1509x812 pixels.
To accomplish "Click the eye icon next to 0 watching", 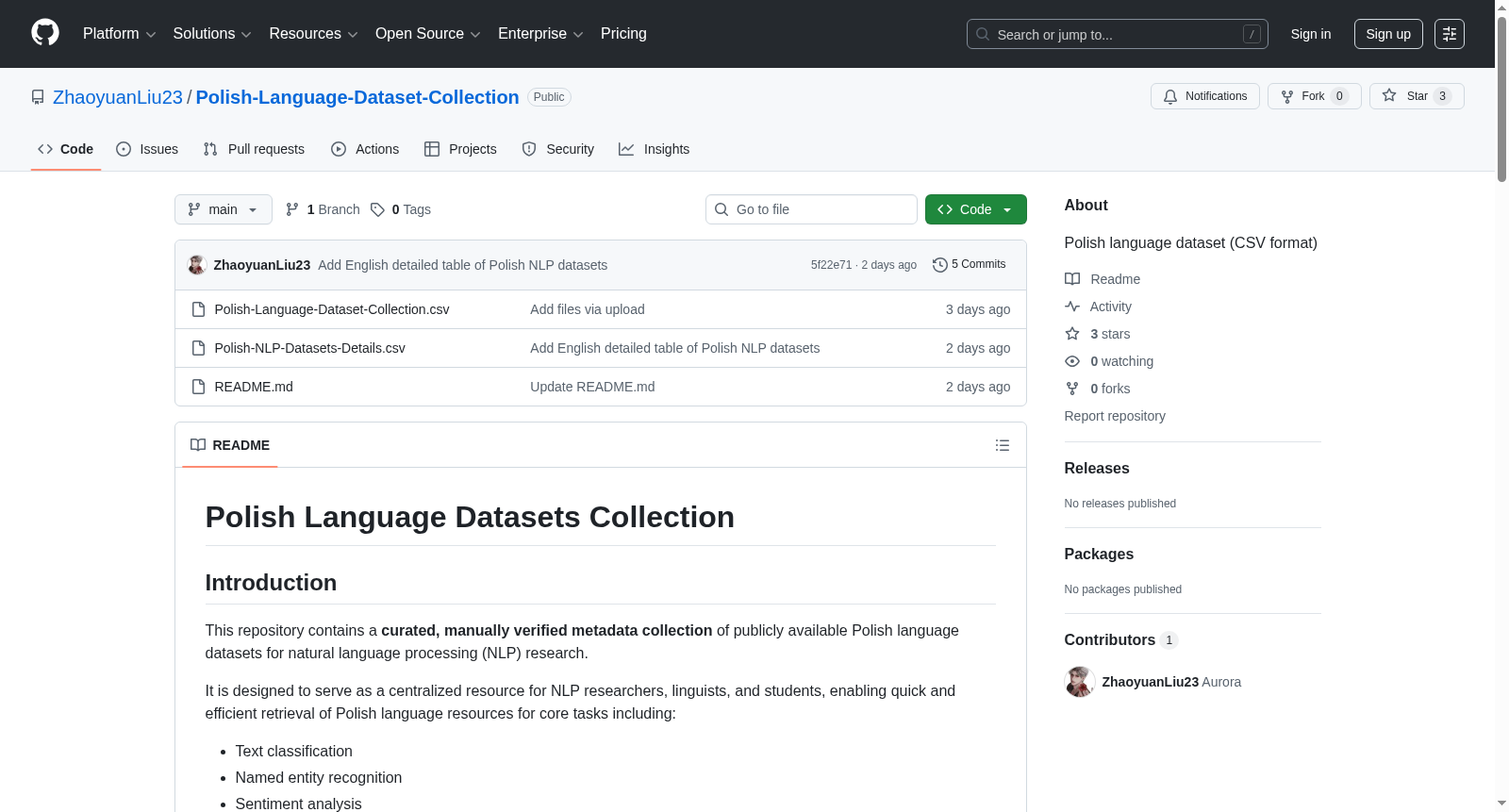I will click(x=1072, y=361).
